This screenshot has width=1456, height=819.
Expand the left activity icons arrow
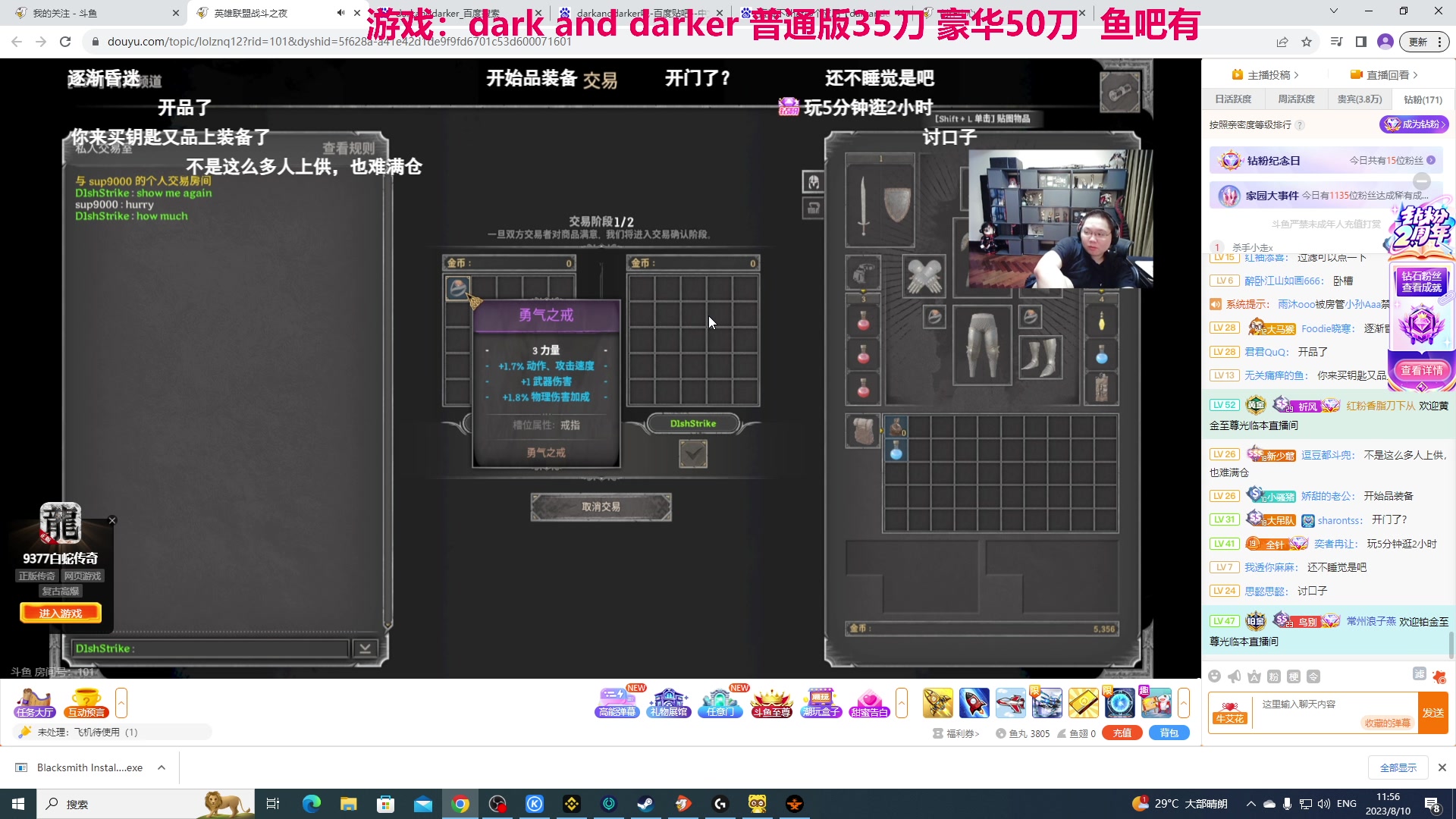click(121, 703)
